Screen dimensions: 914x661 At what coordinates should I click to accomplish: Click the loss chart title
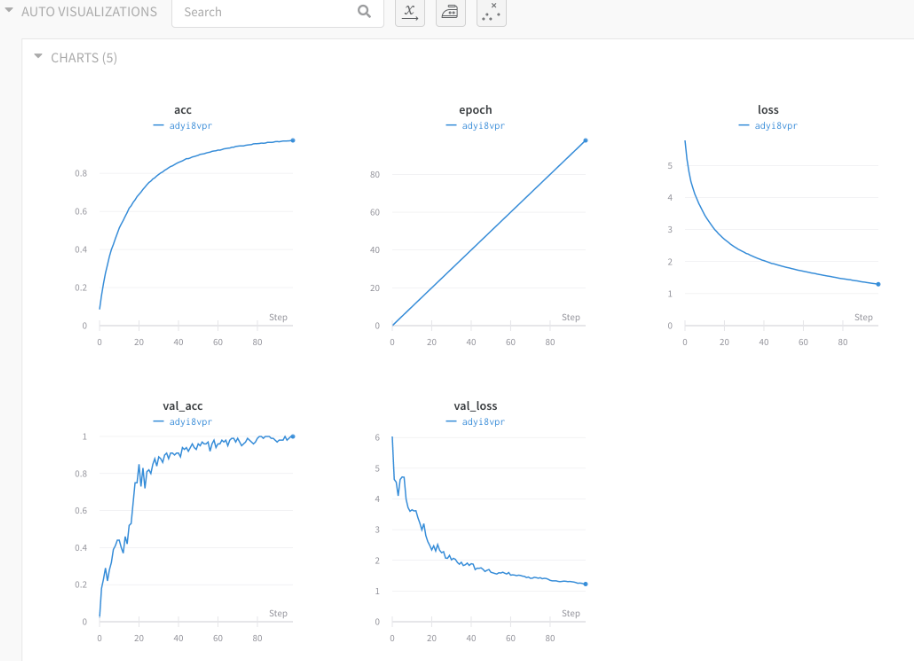[768, 110]
